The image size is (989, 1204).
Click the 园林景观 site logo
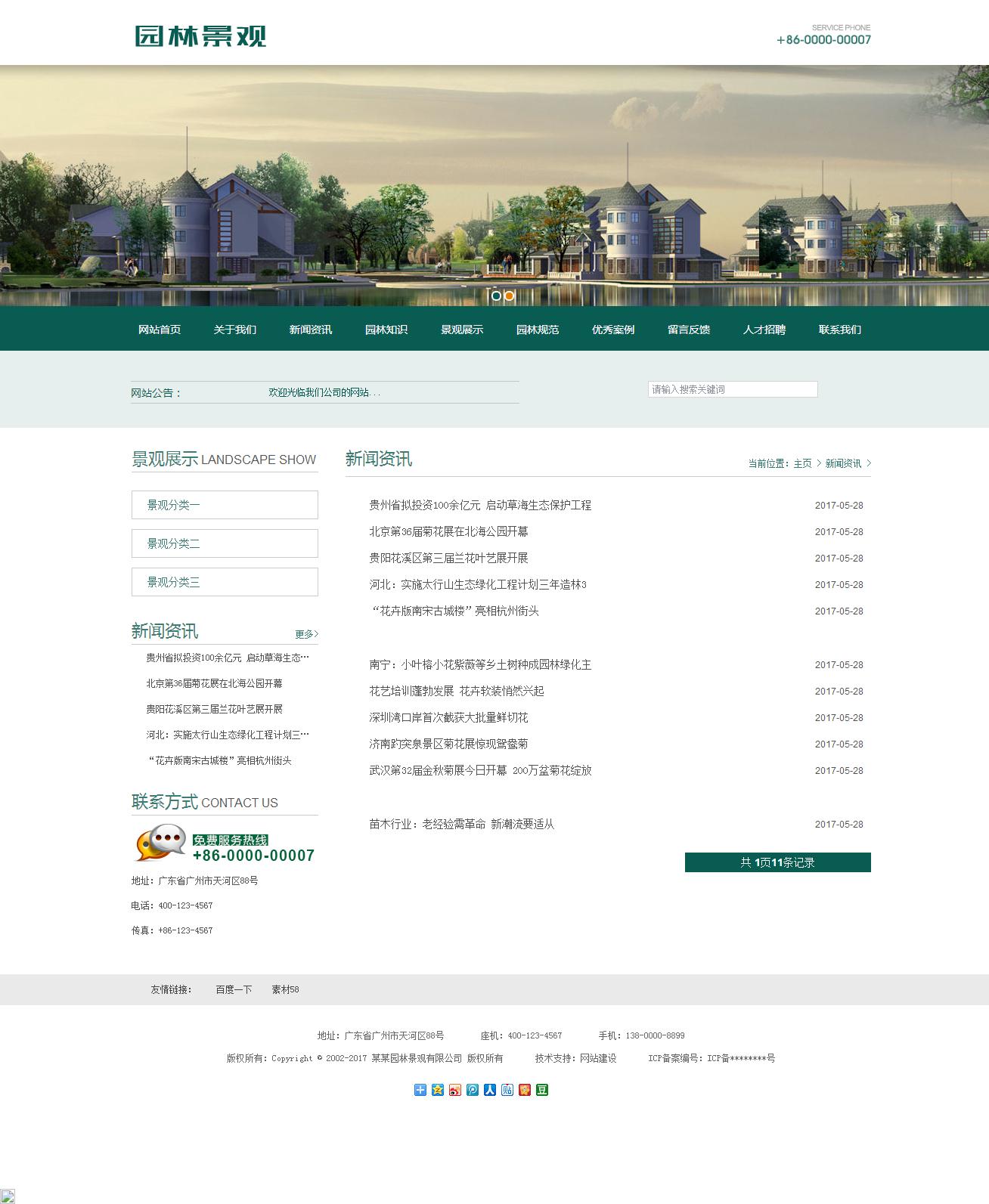pos(201,36)
